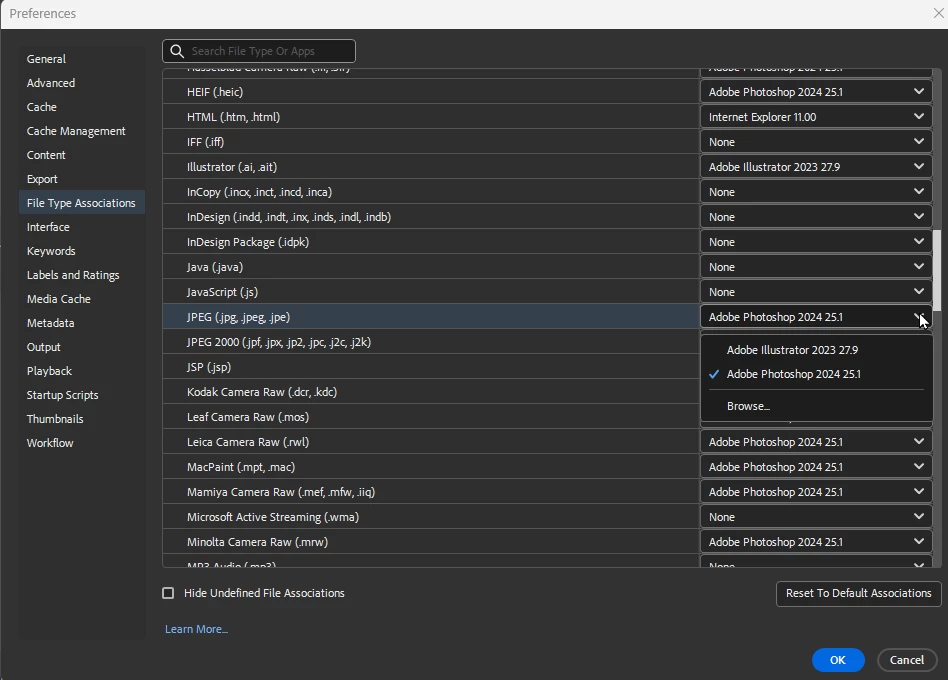Expand the InCopy file type dropdown
This screenshot has width=948, height=680.
816,192
